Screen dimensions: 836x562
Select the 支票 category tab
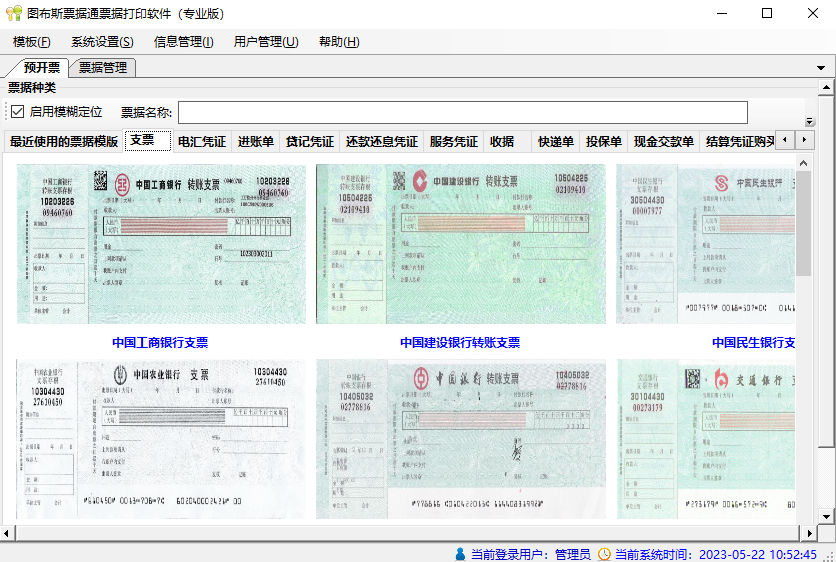148,140
